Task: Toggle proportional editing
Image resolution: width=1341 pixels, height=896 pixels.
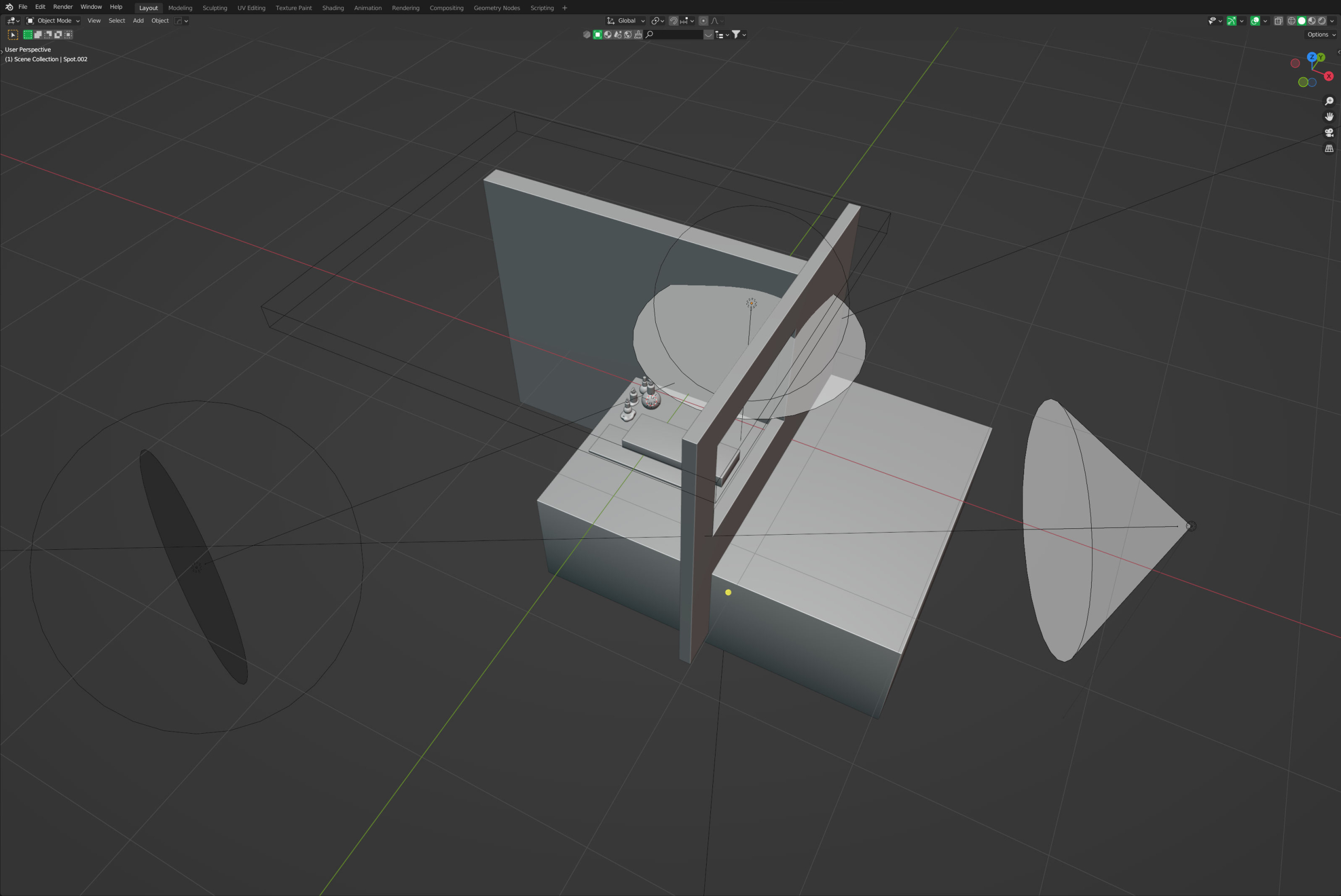Action: pyautogui.click(x=704, y=20)
